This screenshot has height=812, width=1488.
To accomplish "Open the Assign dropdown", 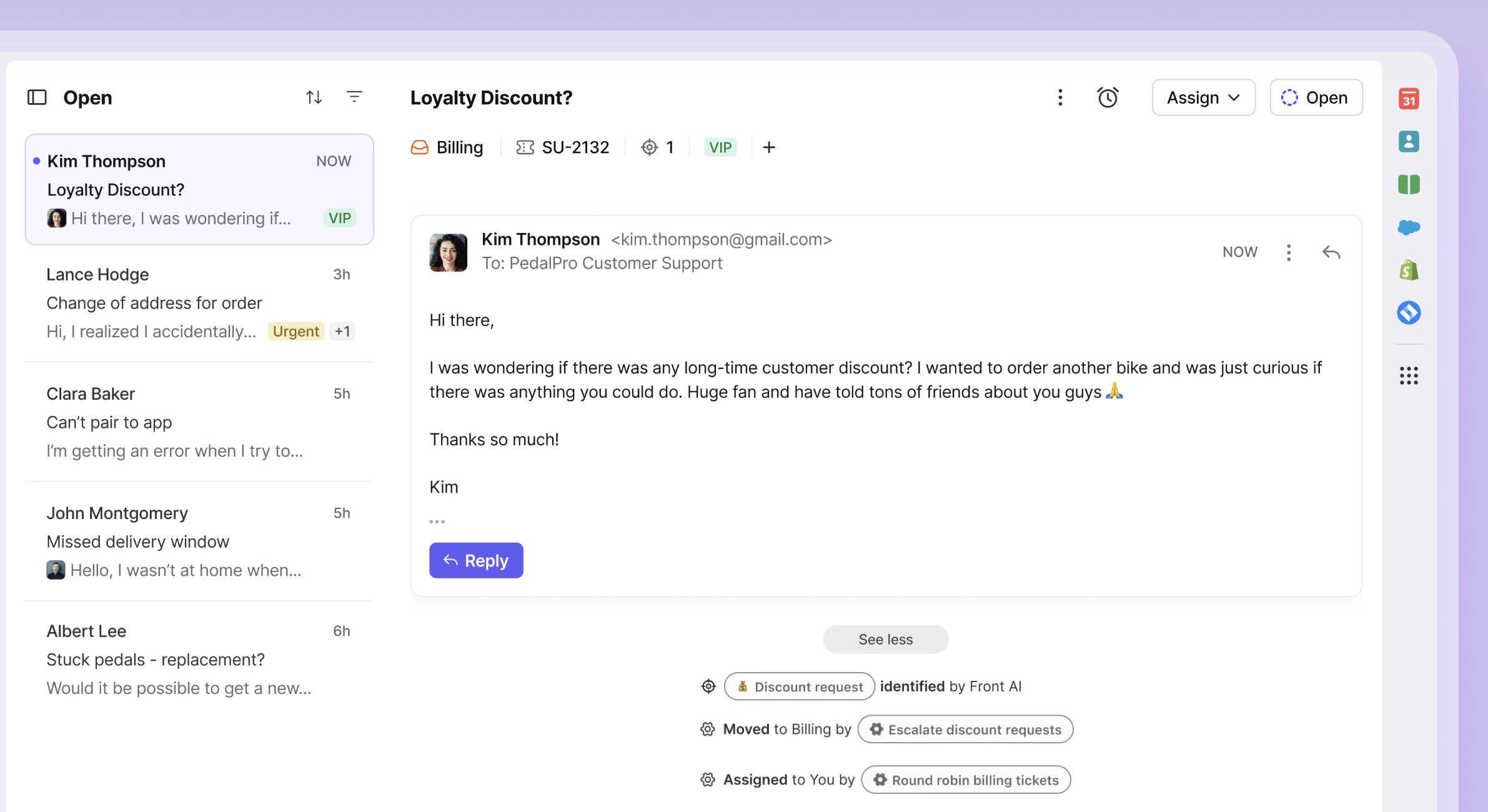I will 1203,97.
